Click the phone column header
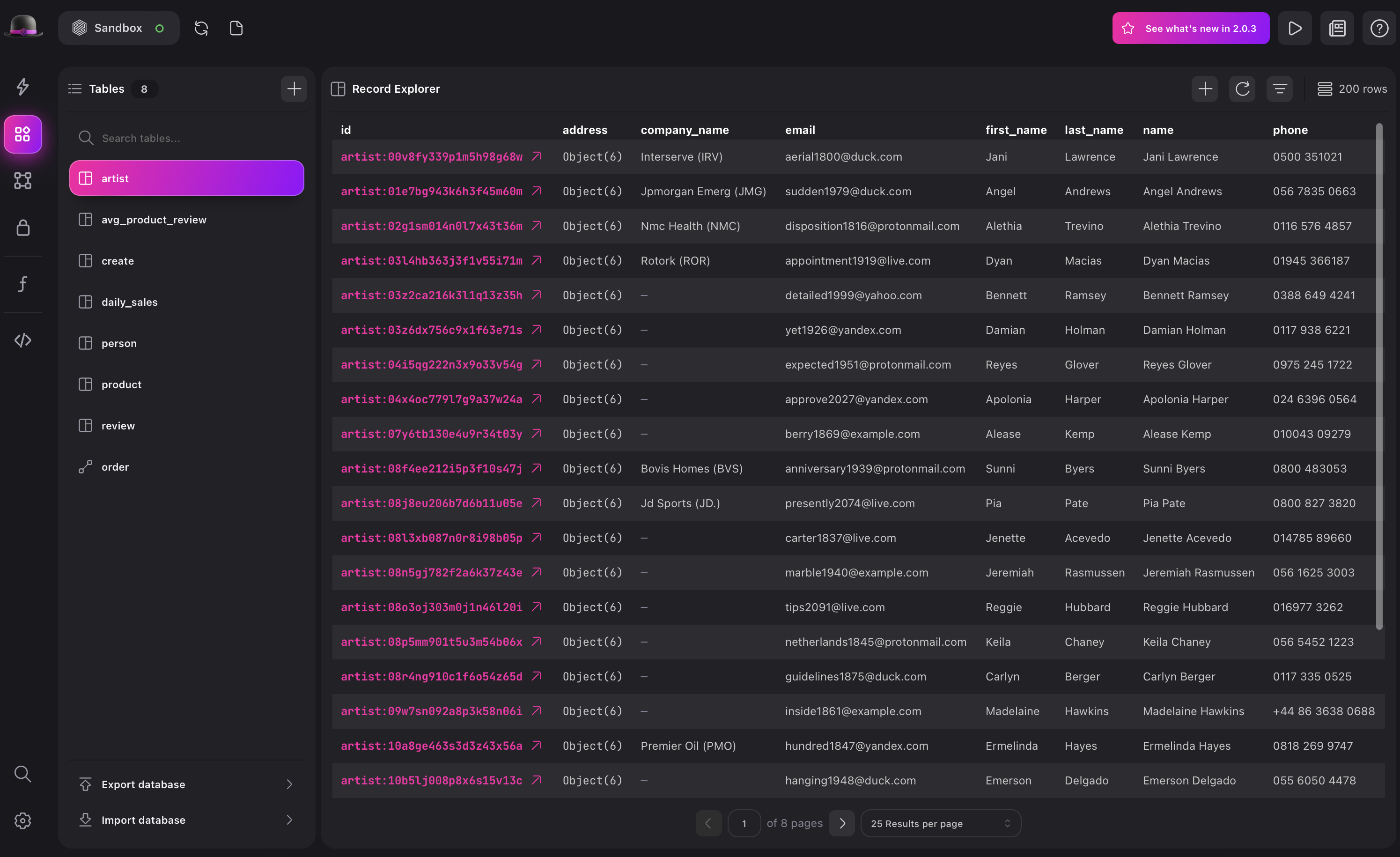Image resolution: width=1400 pixels, height=857 pixels. pos(1290,130)
